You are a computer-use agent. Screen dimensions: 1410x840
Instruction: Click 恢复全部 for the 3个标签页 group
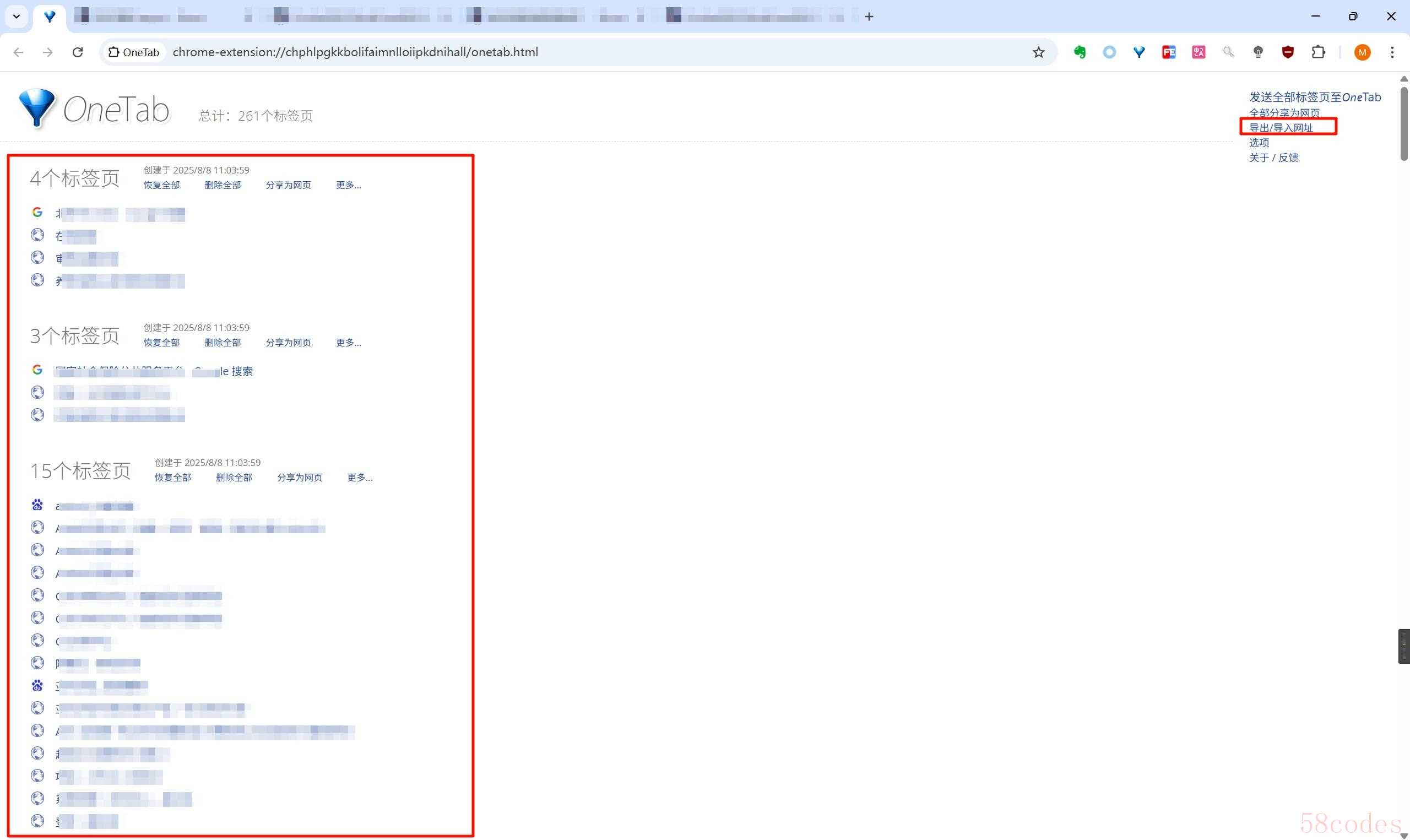click(x=161, y=343)
